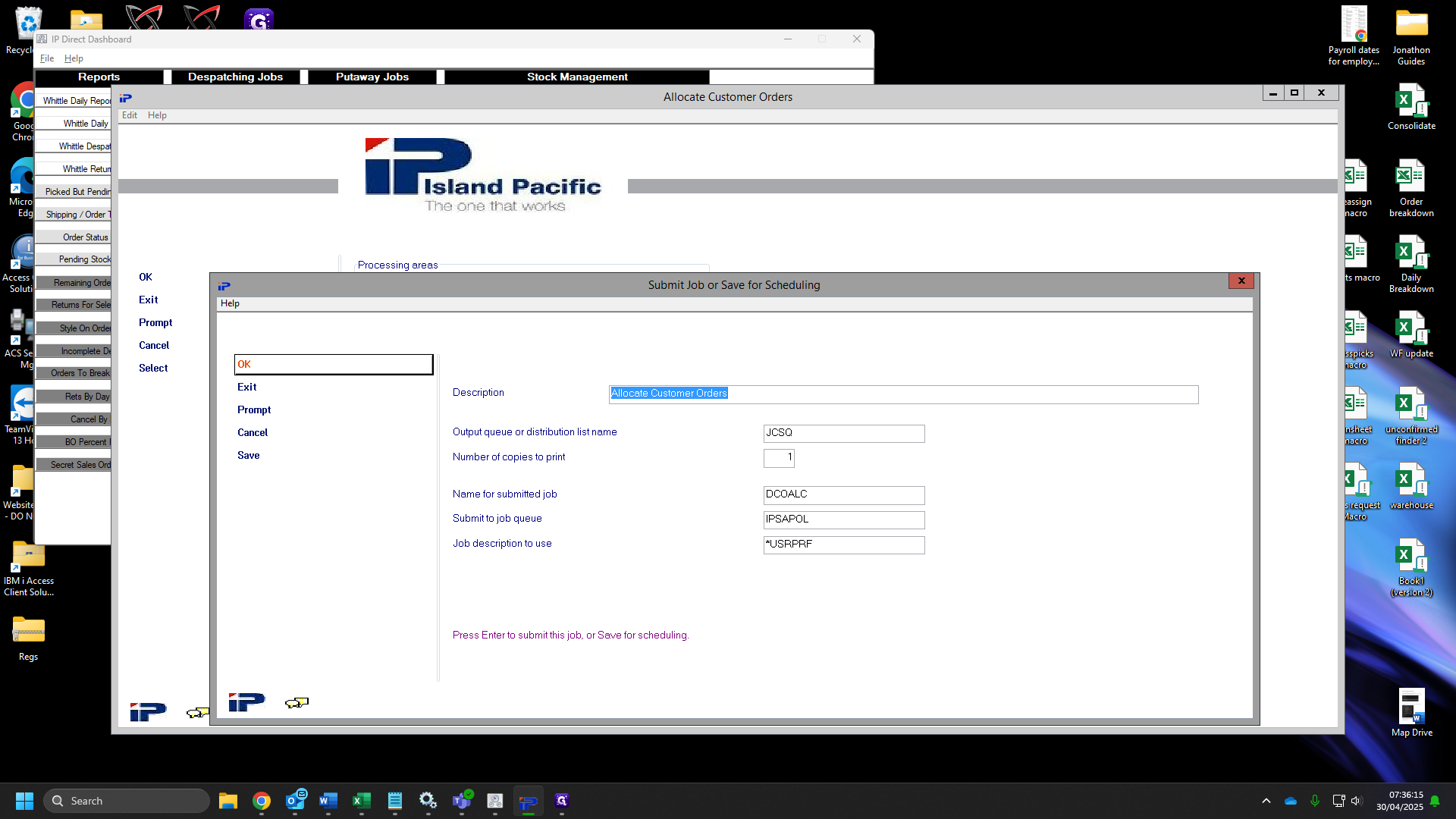Click Island Pacific app icon in taskbar

point(529,801)
